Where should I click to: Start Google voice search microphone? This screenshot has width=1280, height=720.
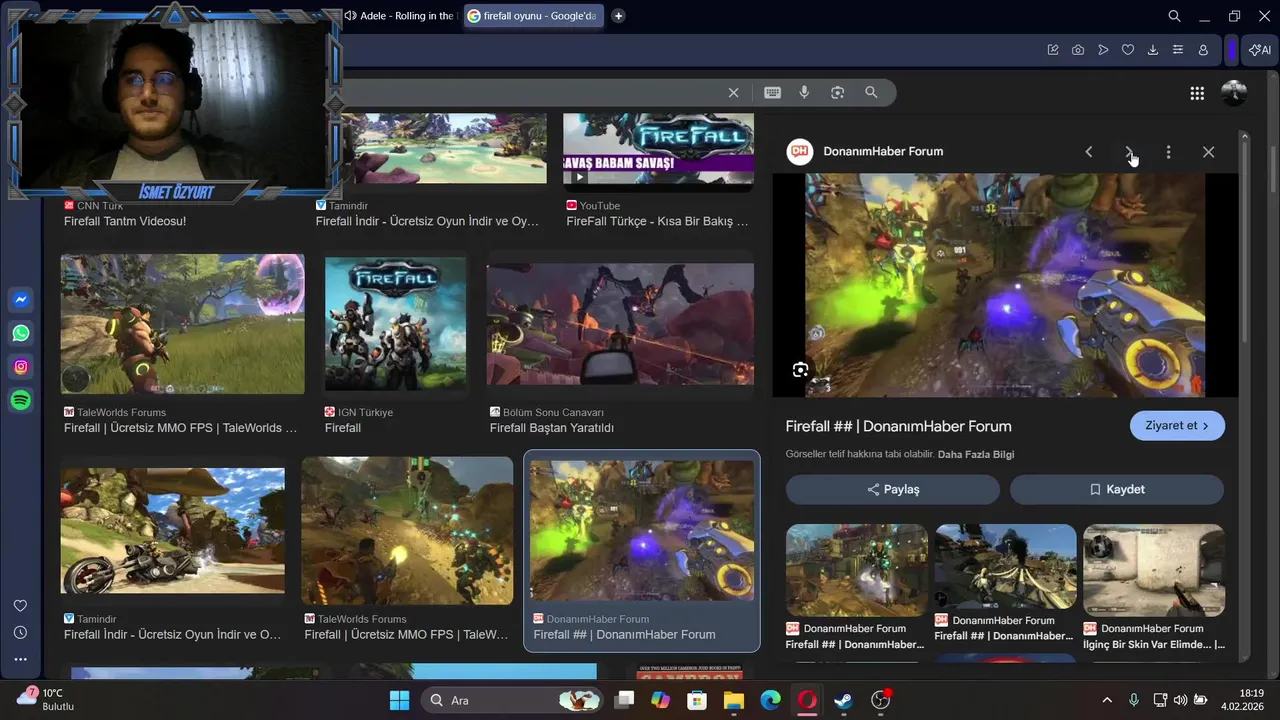coord(804,92)
